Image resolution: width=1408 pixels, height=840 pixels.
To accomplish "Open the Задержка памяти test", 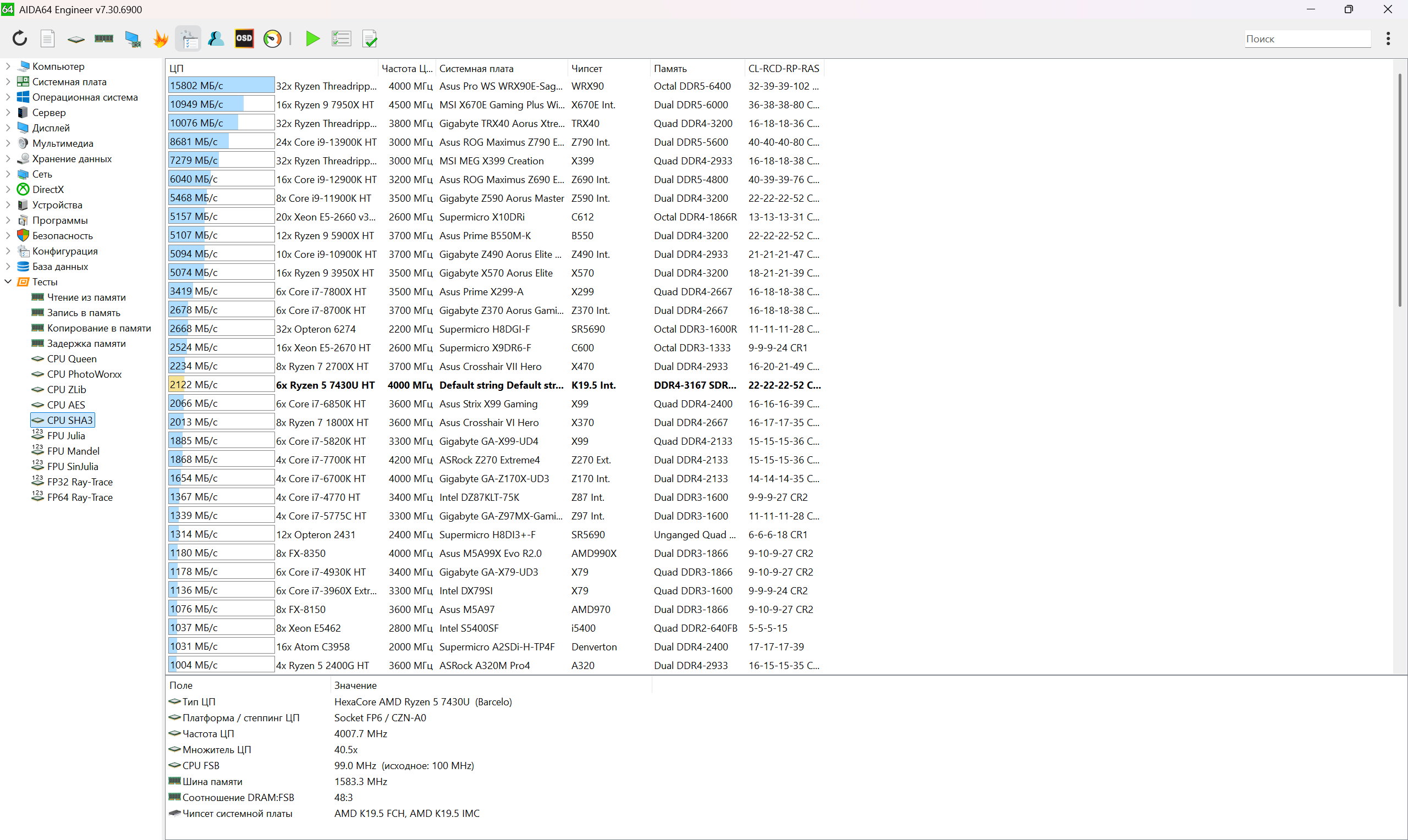I will click(x=86, y=343).
